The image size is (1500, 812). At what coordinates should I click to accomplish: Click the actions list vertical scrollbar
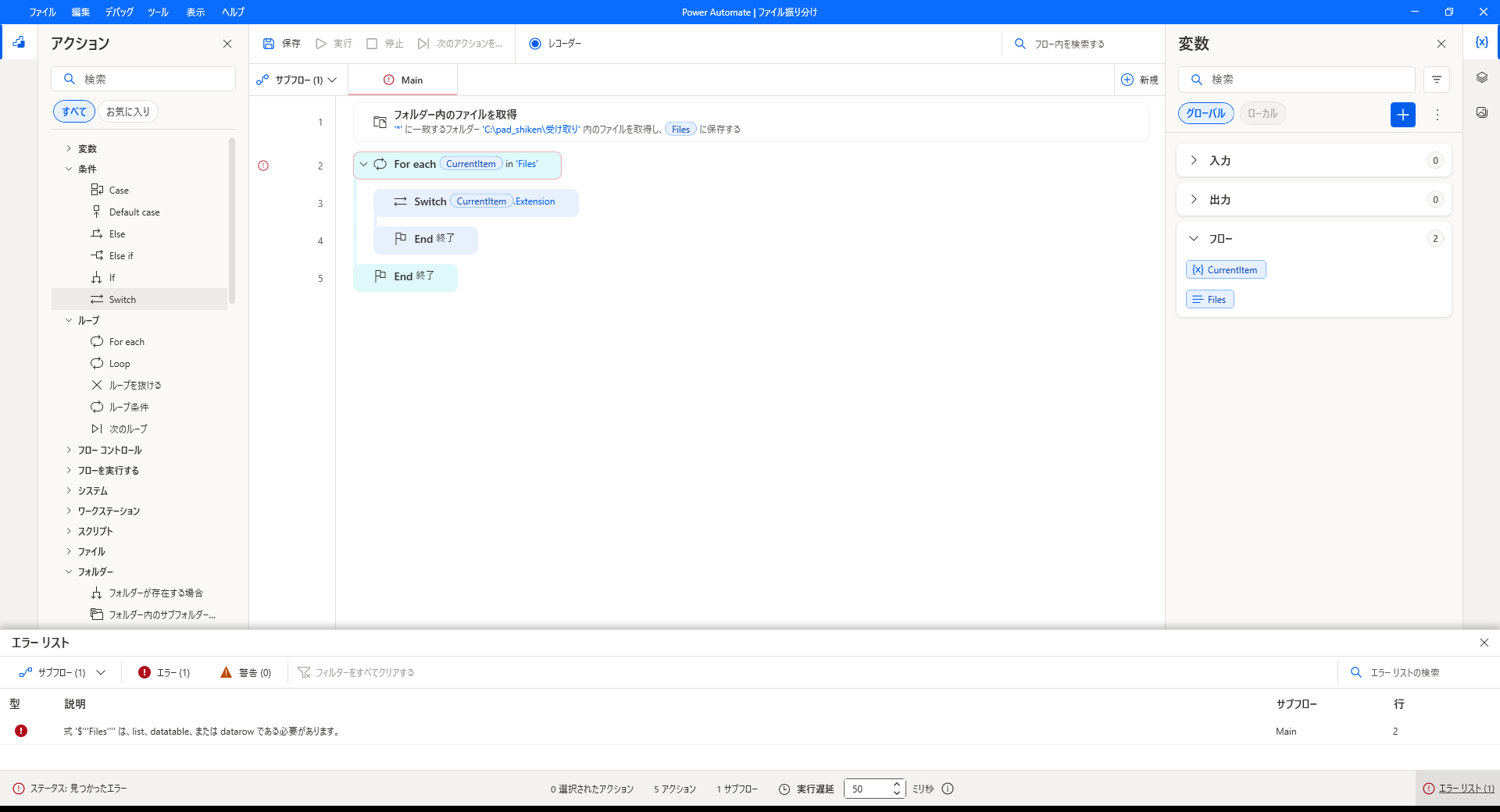click(x=232, y=220)
